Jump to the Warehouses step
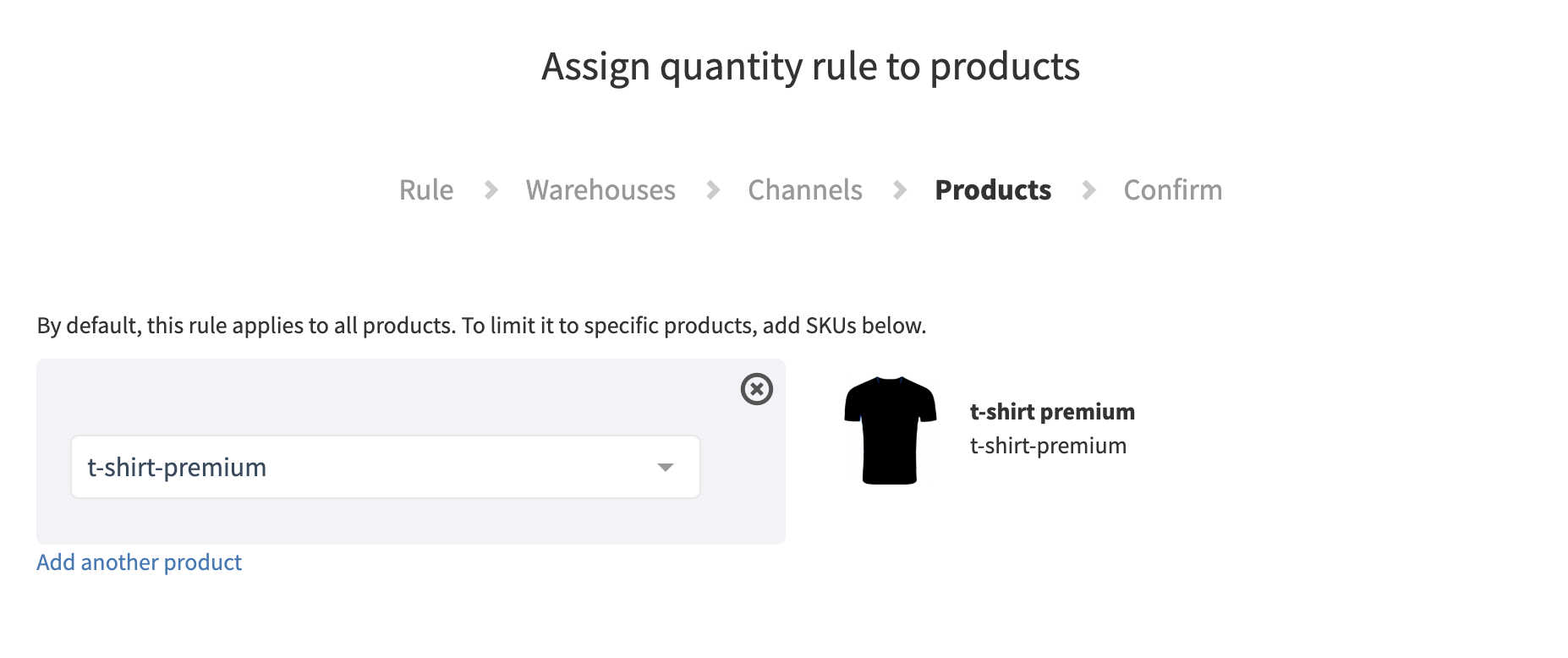This screenshot has height=658, width=1568. pos(600,190)
